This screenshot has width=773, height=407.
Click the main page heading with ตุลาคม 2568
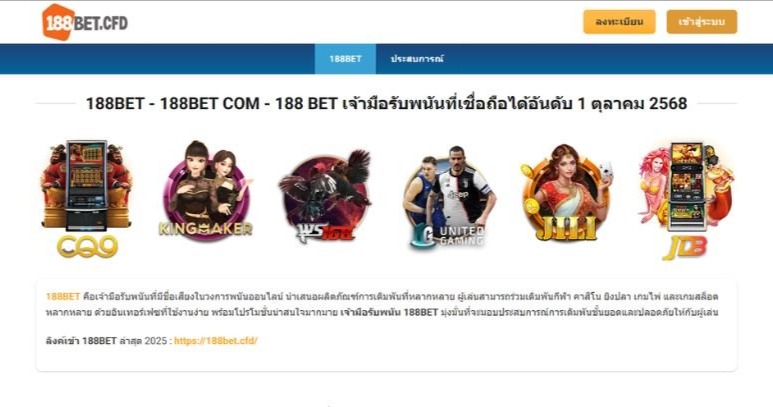point(386,103)
